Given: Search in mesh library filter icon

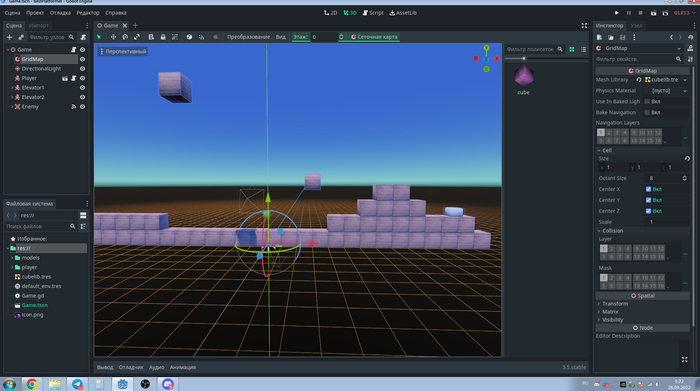Looking at the screenshot, I should click(560, 49).
